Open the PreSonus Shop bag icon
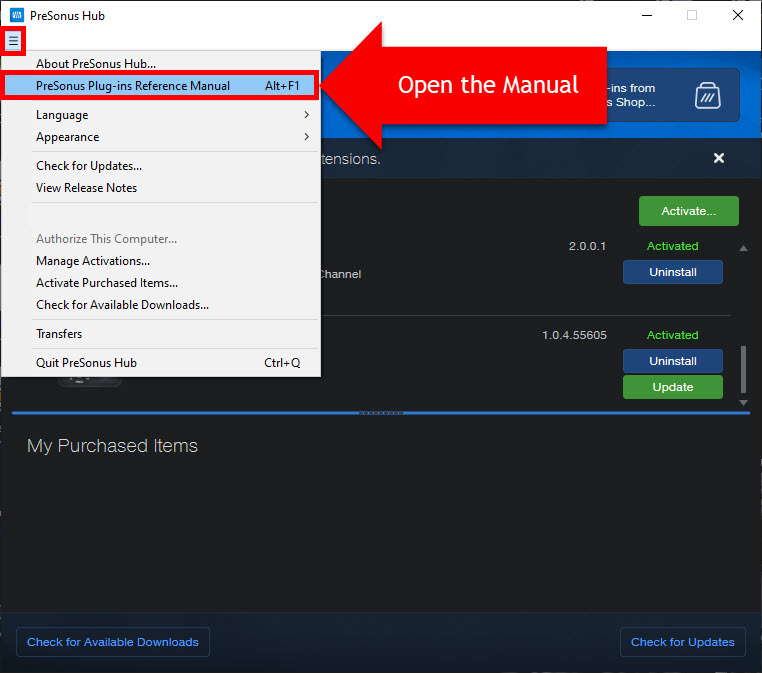The height and width of the screenshot is (673, 762). click(708, 95)
